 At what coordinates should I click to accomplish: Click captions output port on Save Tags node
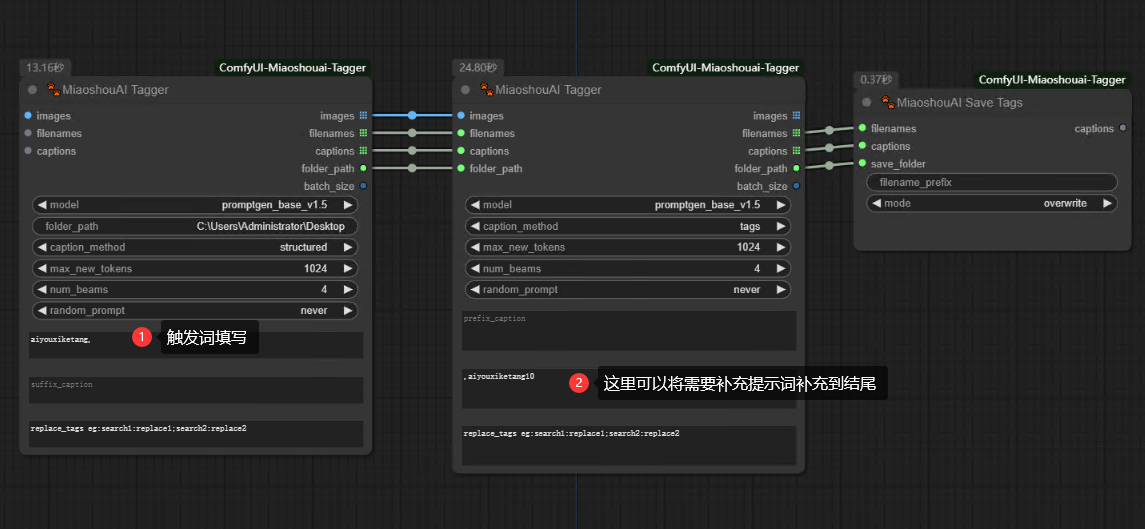coord(1123,129)
